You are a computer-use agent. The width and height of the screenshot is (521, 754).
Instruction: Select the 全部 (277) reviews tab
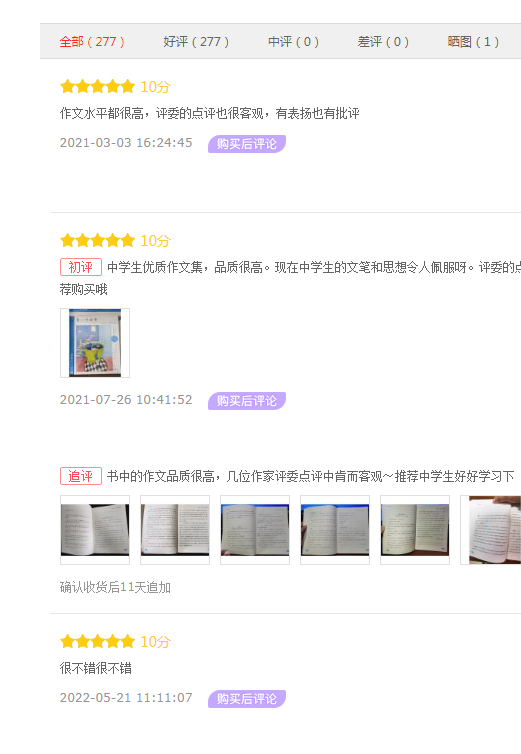click(92, 42)
